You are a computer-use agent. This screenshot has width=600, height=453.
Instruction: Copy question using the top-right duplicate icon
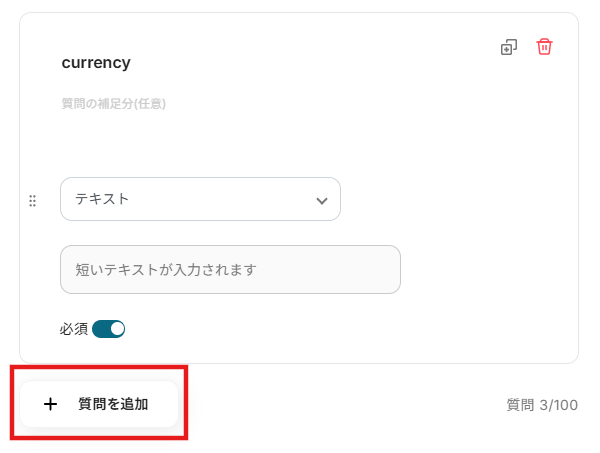[509, 47]
